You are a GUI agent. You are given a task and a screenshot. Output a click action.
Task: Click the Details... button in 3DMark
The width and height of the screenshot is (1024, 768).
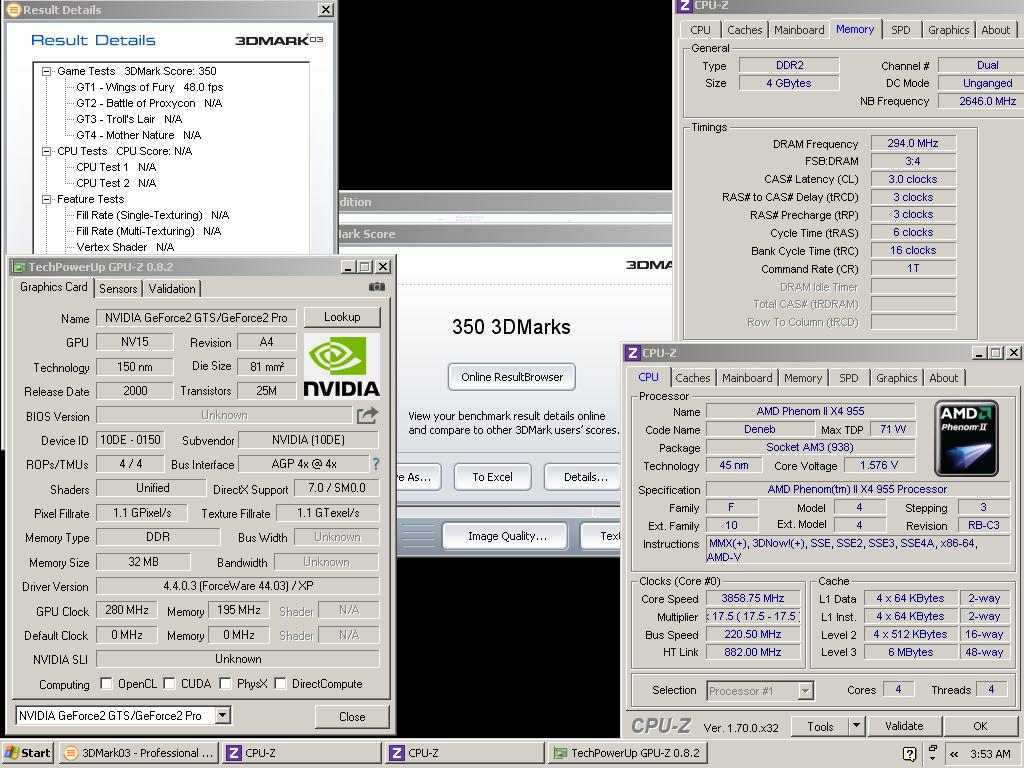pyautogui.click(x=585, y=477)
